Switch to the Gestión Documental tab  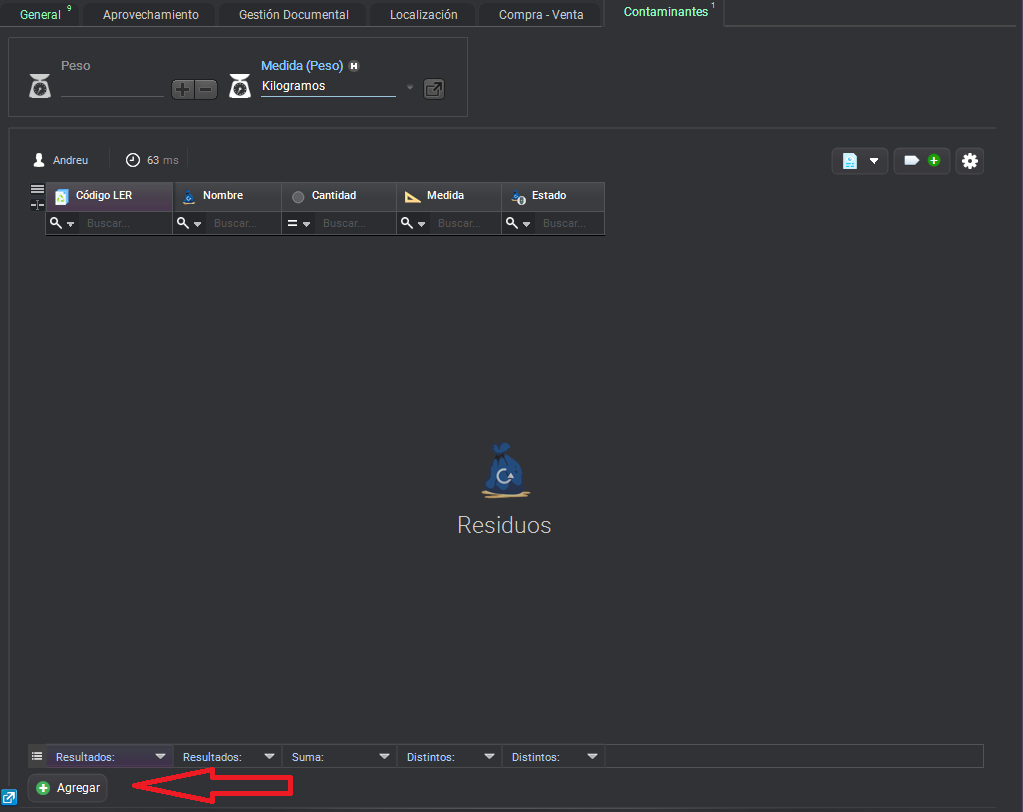pos(294,15)
